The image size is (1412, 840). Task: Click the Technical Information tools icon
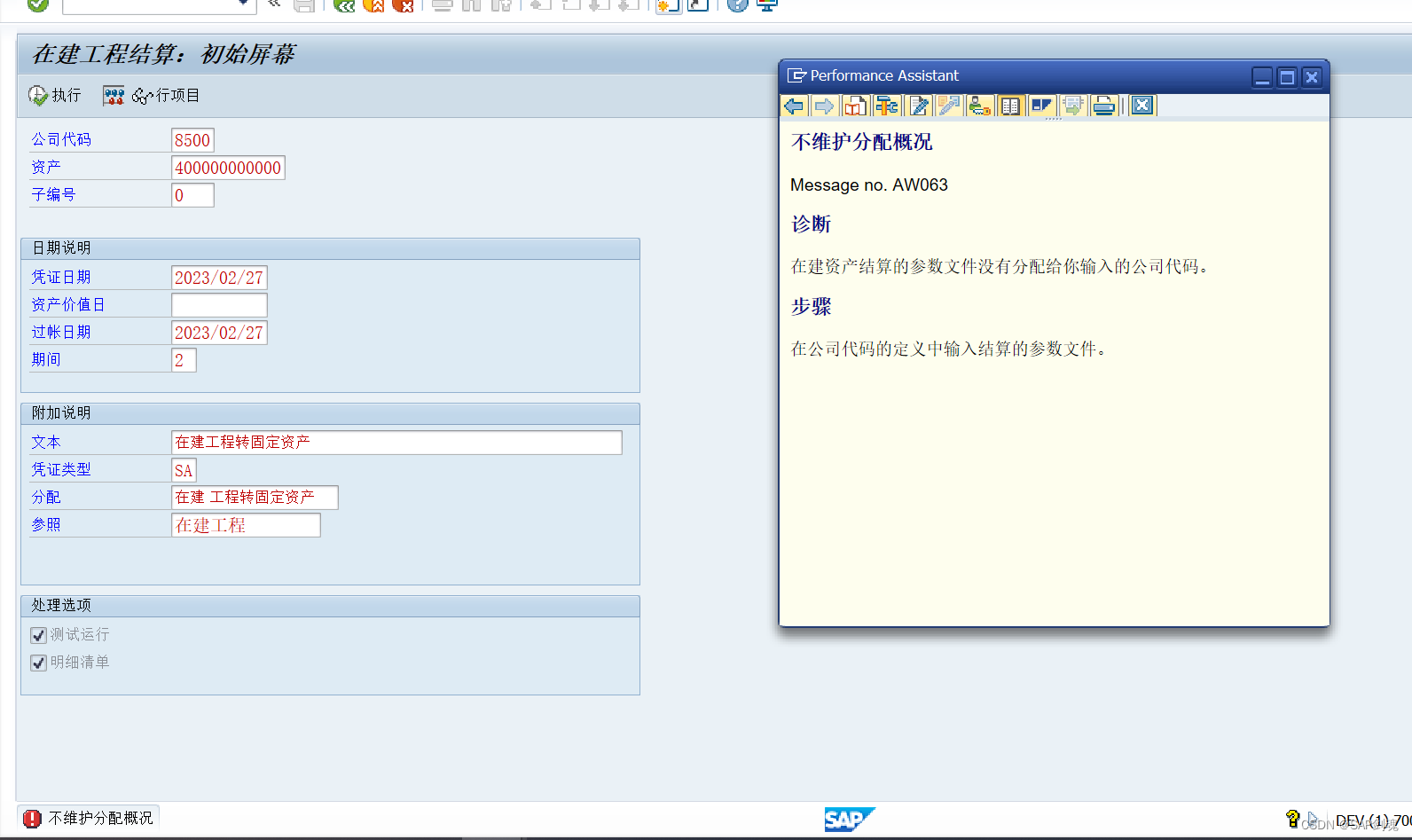[886, 106]
